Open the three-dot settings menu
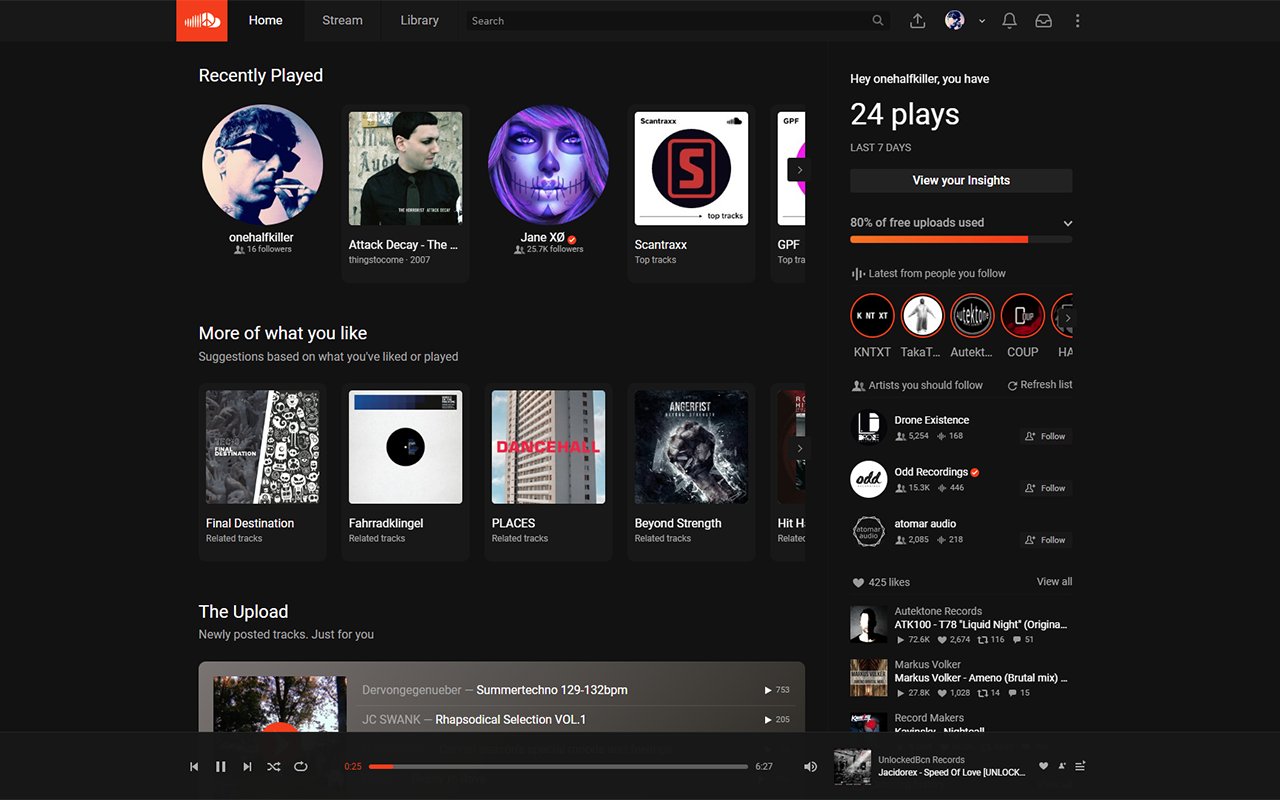The height and width of the screenshot is (800, 1280). (1077, 20)
